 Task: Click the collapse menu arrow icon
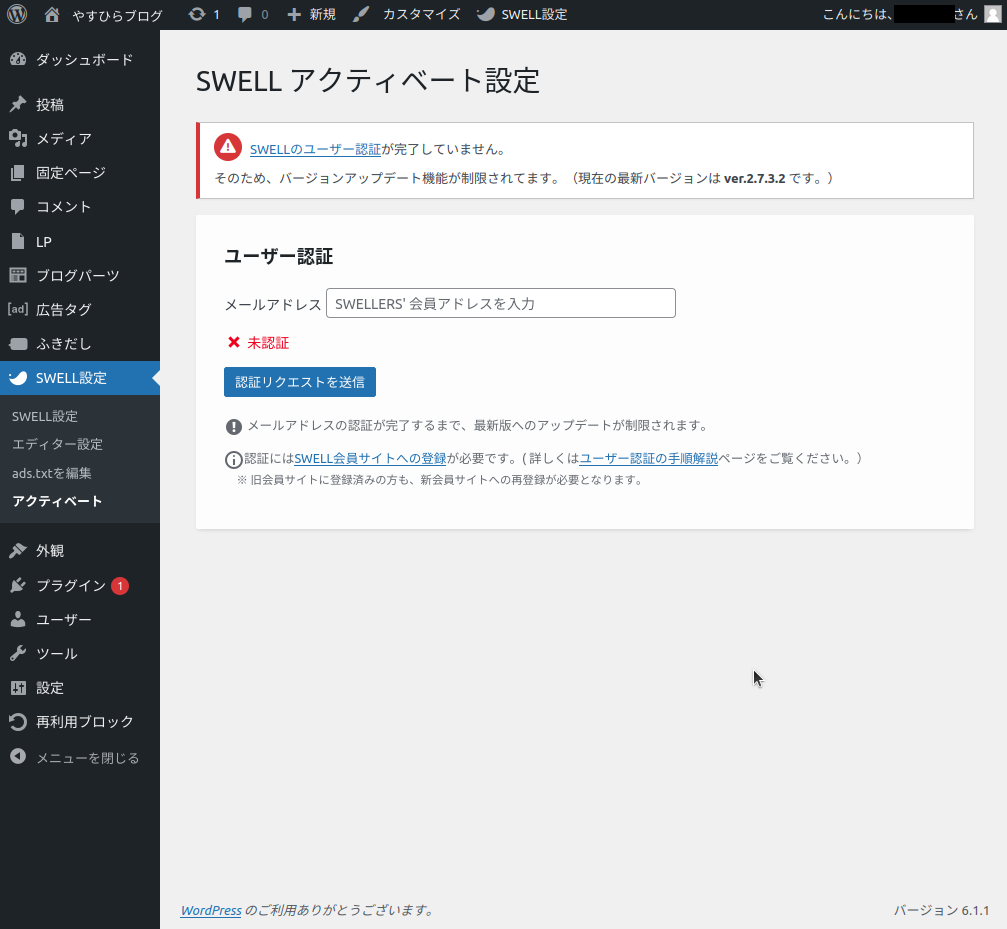click(18, 756)
